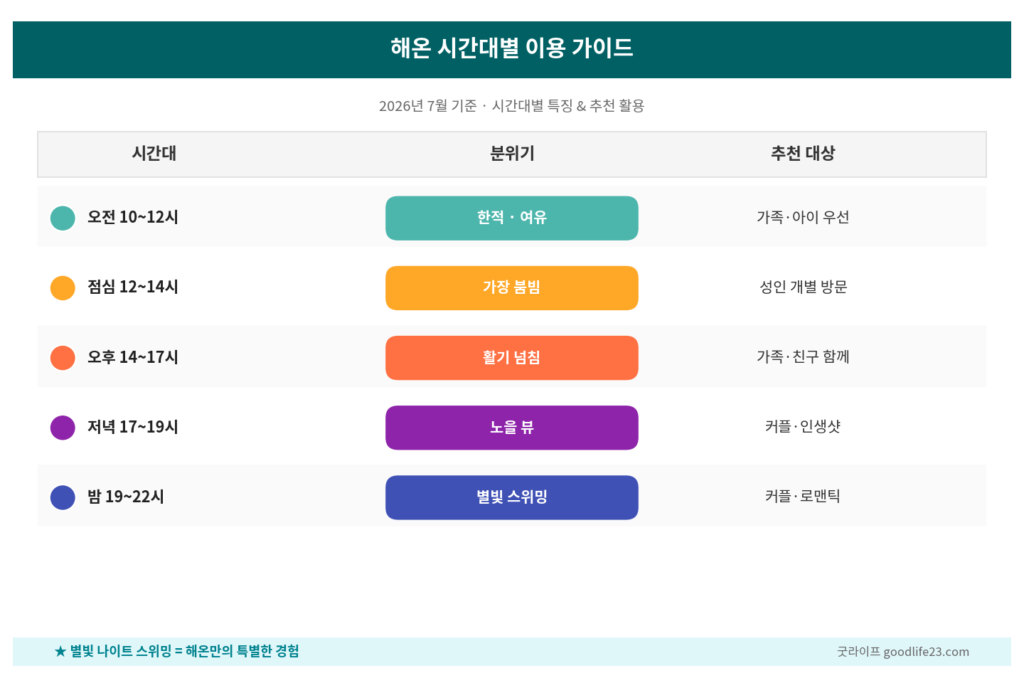
Task: Select the 가장 붐빔 badge
Action: coord(511,288)
